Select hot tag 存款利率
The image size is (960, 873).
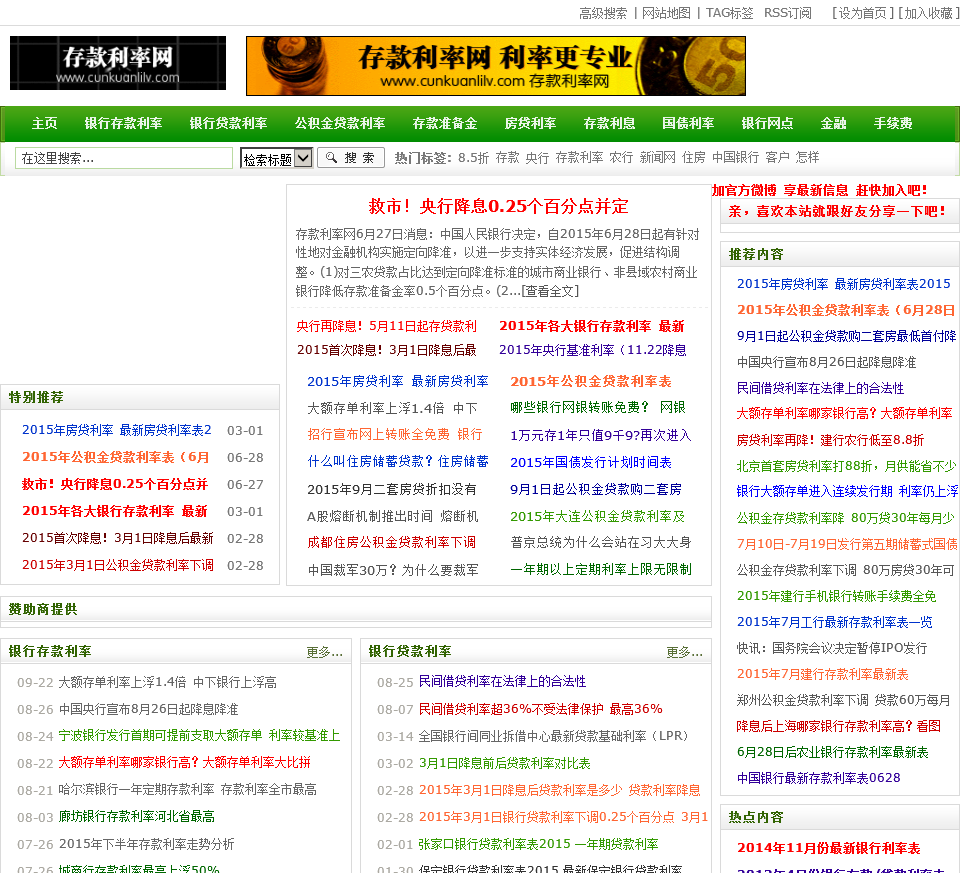click(579, 158)
